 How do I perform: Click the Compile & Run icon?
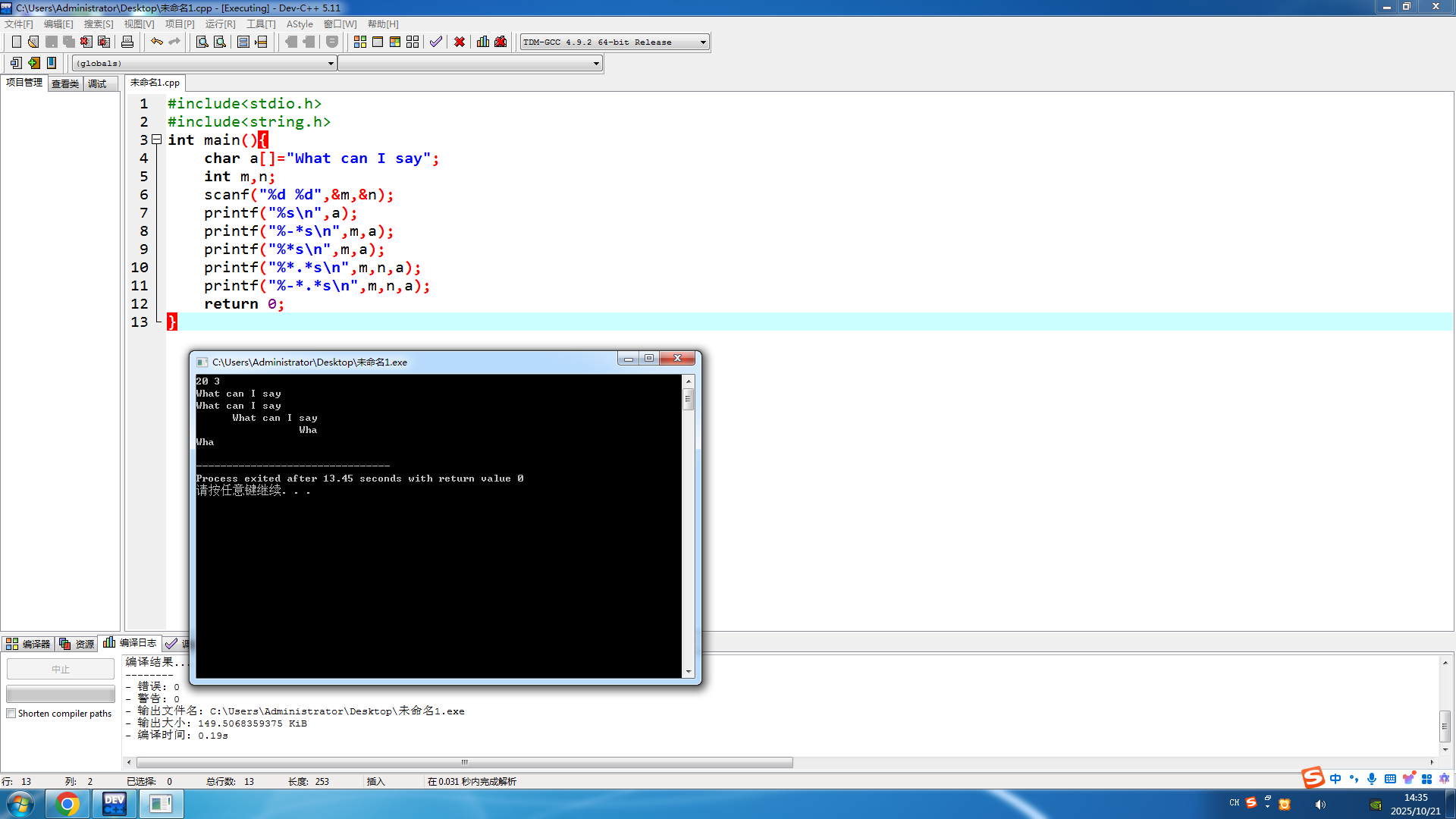point(395,42)
